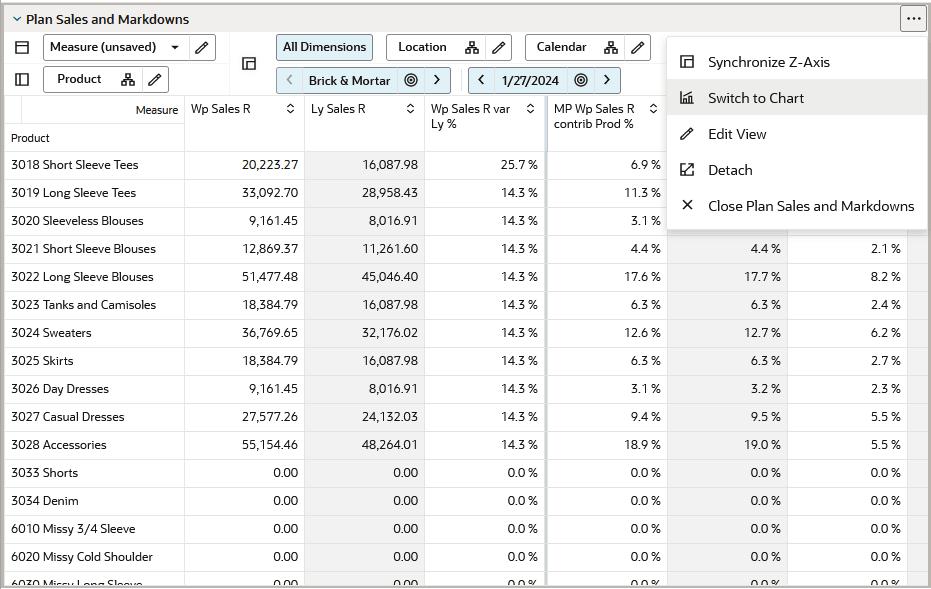Click the edit pencil next to Product
The height and width of the screenshot is (589, 931).
[x=155, y=80]
